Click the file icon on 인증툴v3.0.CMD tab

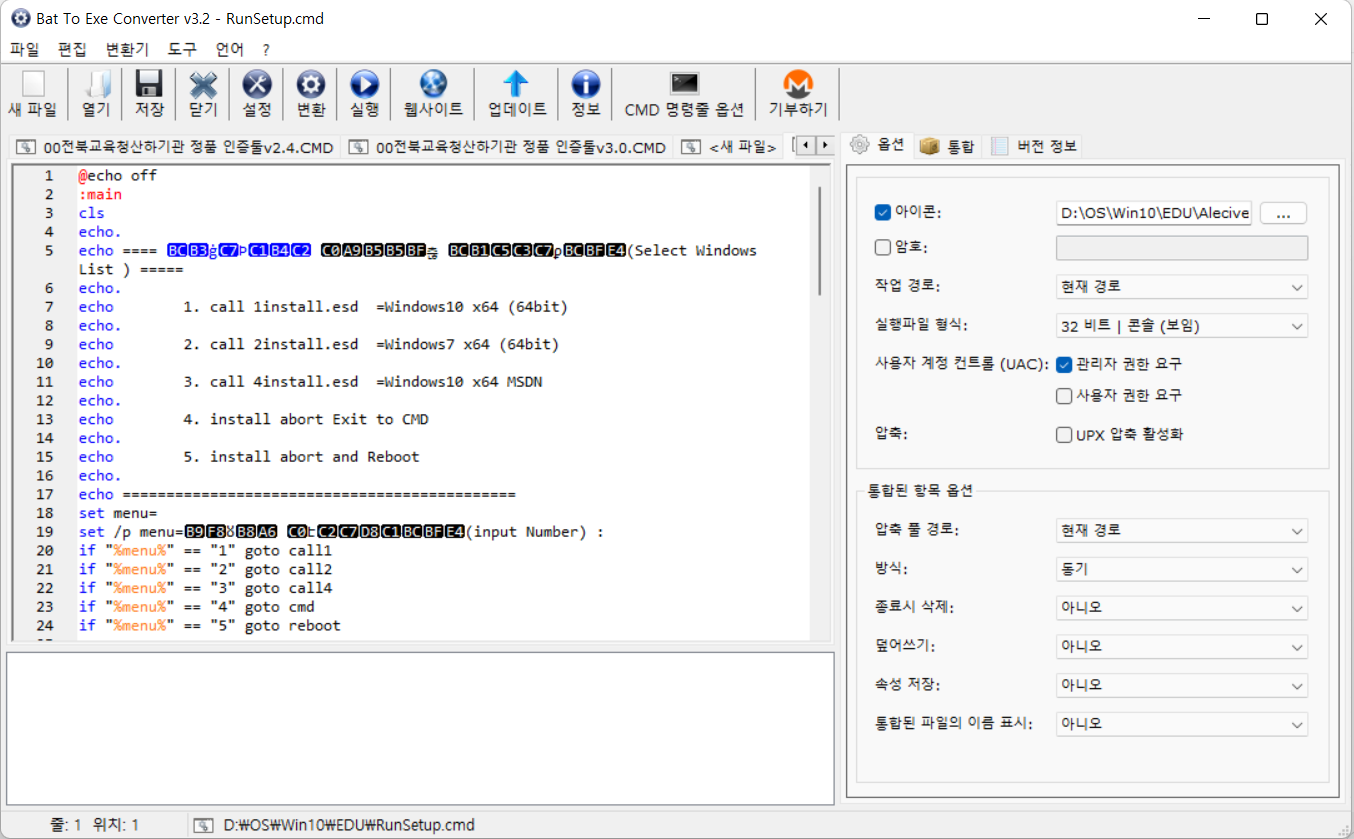pyautogui.click(x=359, y=147)
